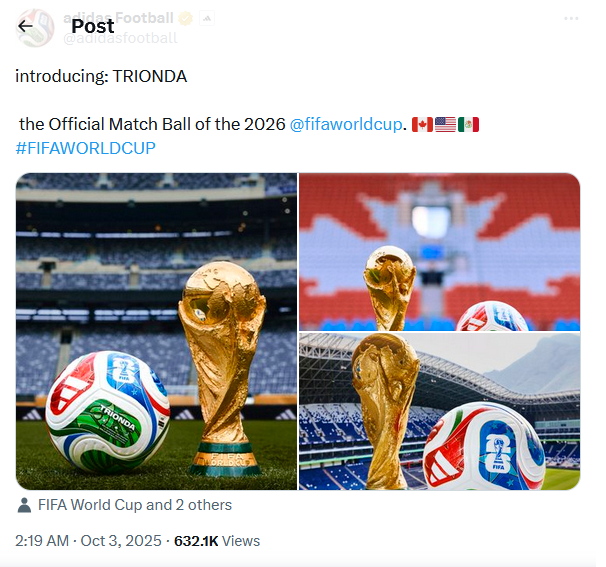The height and width of the screenshot is (567, 606).
Task: Open the adidas Football account name
Action: pyautogui.click(x=118, y=18)
